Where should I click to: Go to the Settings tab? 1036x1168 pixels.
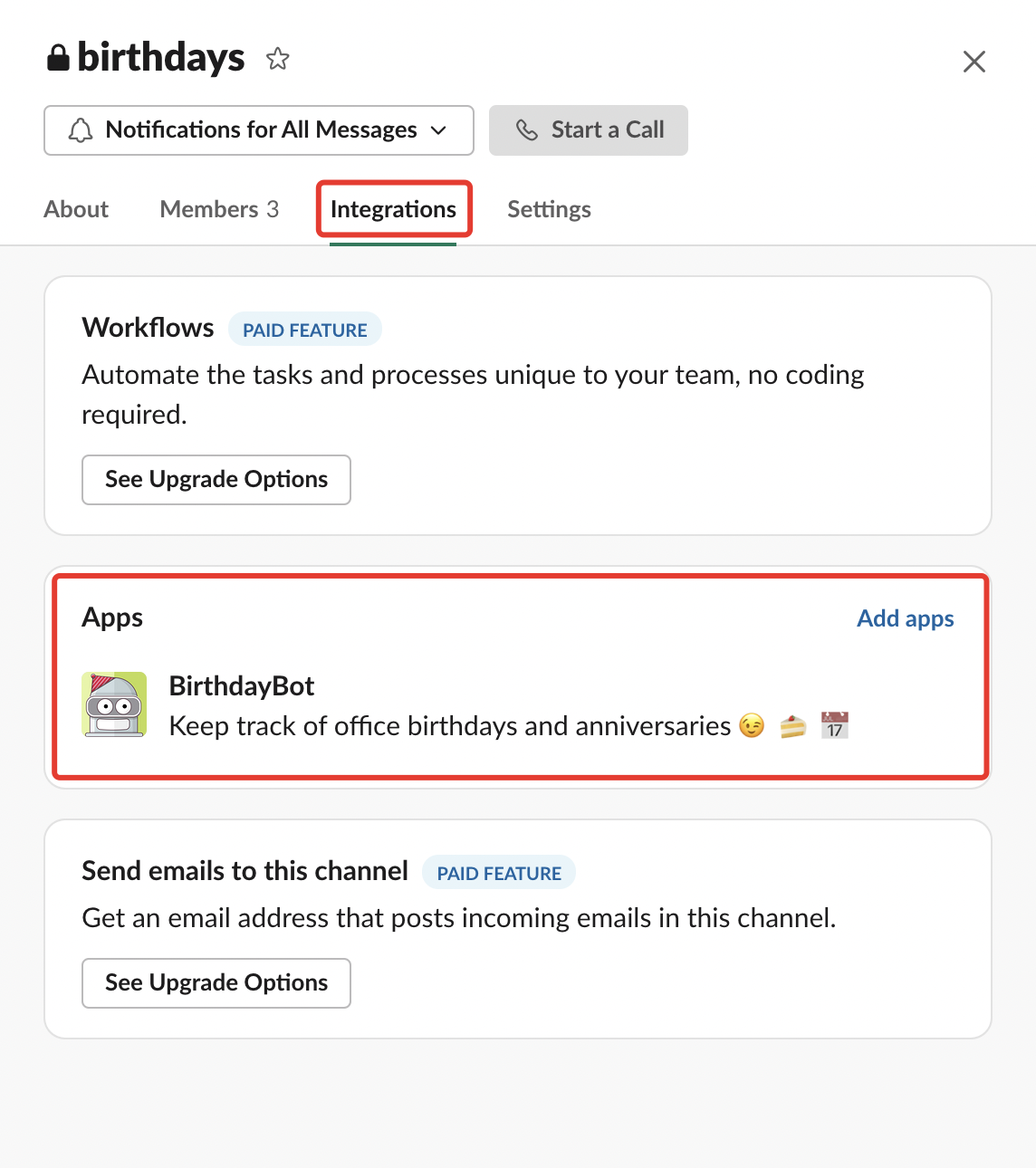point(549,209)
